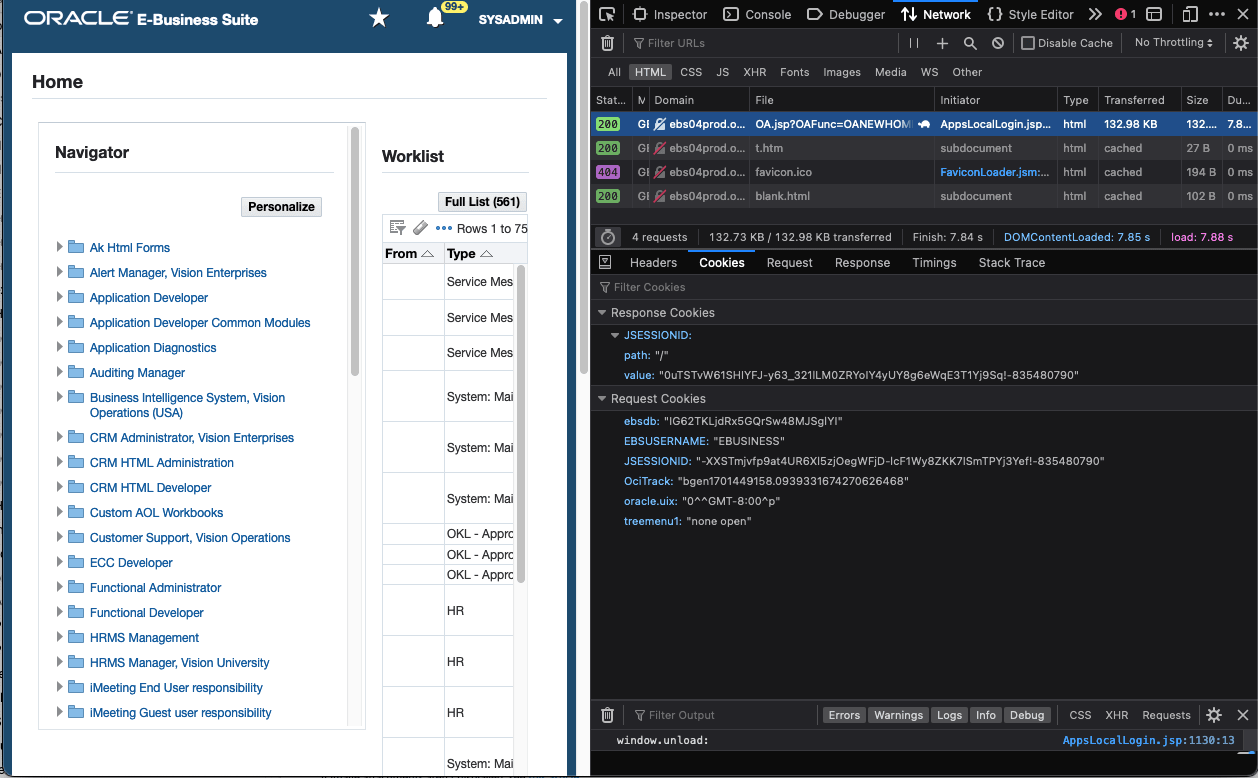The image size is (1258, 778).
Task: Open the Favorites star icon
Action: click(x=379, y=18)
